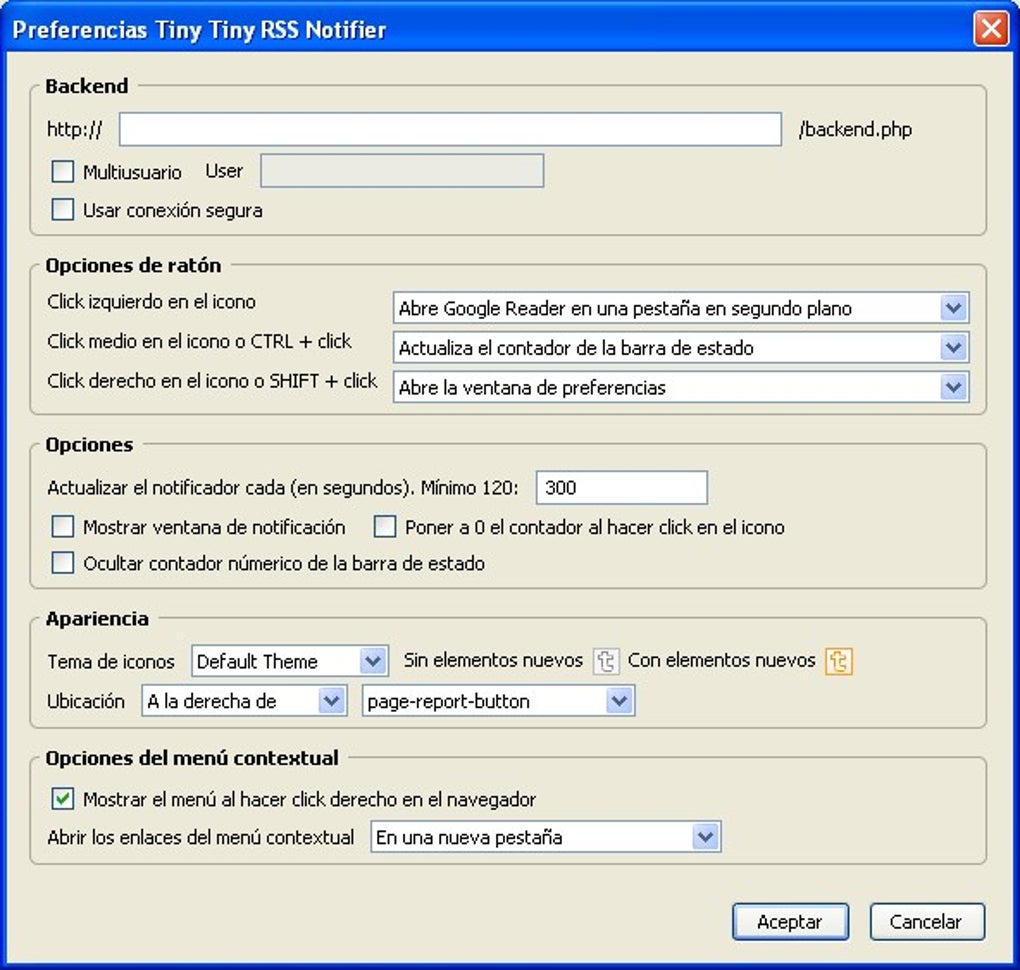
Task: Enable 'Poner a 0 el contador' option
Action: click(x=384, y=525)
